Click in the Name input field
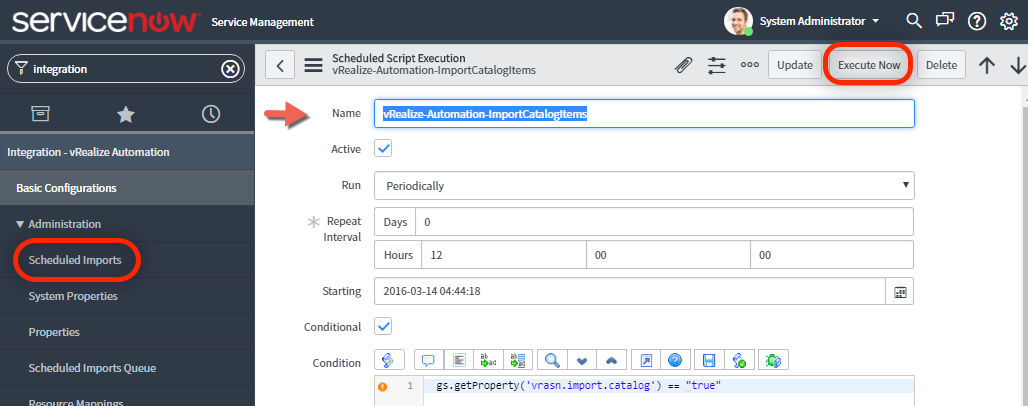This screenshot has height=406, width=1028. 644,114
